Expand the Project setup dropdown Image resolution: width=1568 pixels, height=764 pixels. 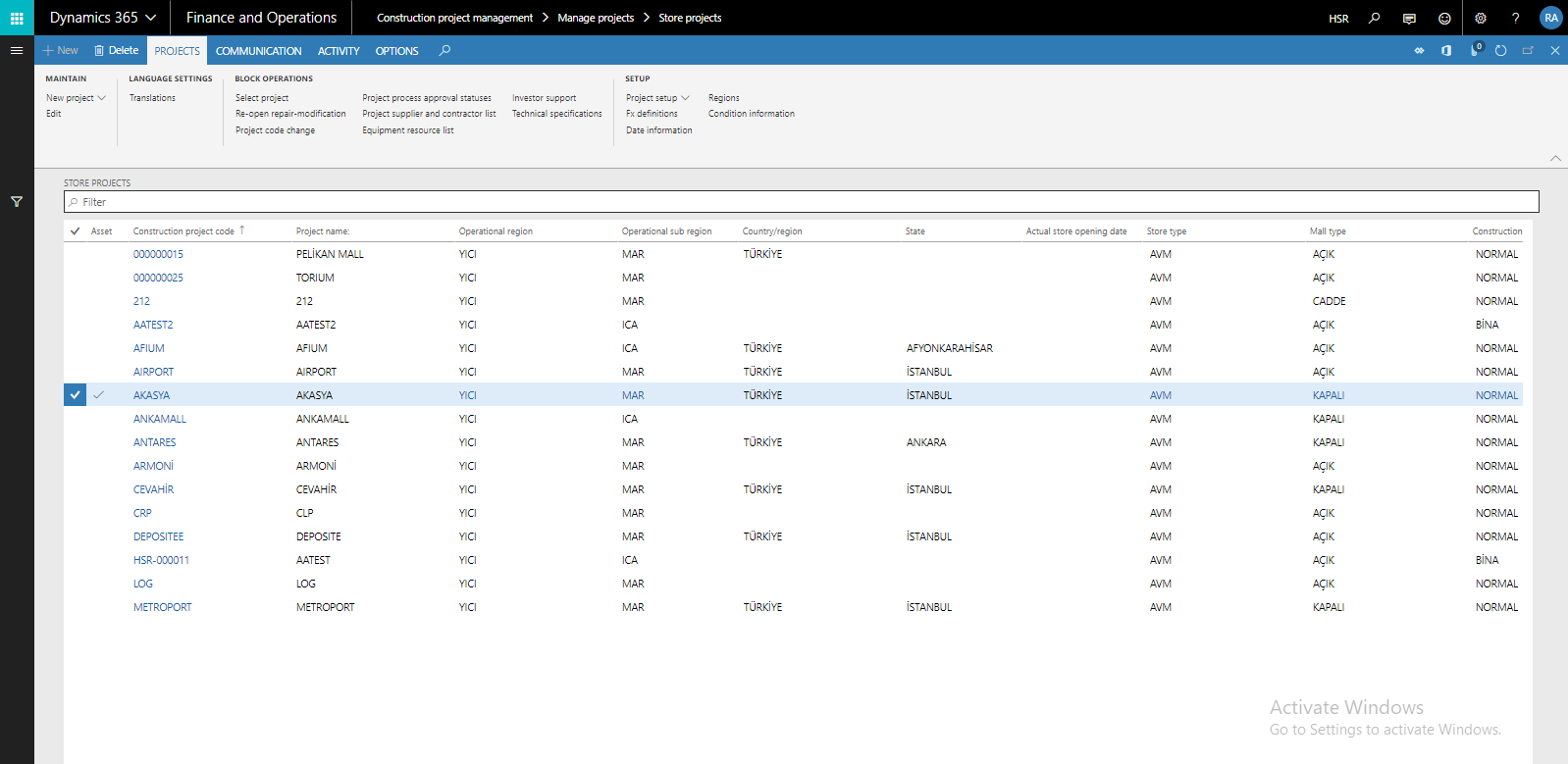tap(657, 98)
